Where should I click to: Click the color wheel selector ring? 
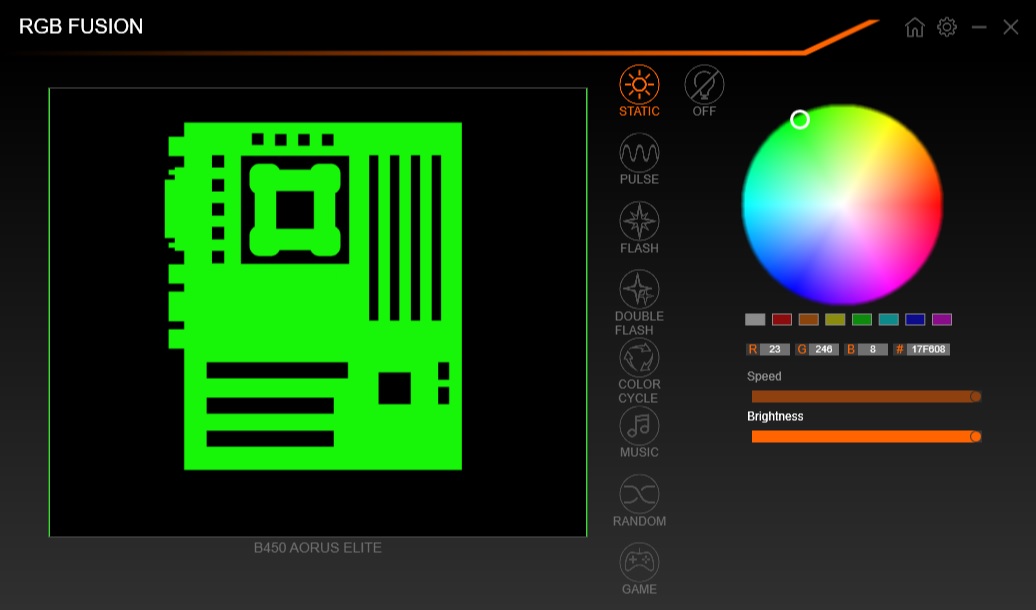[801, 119]
